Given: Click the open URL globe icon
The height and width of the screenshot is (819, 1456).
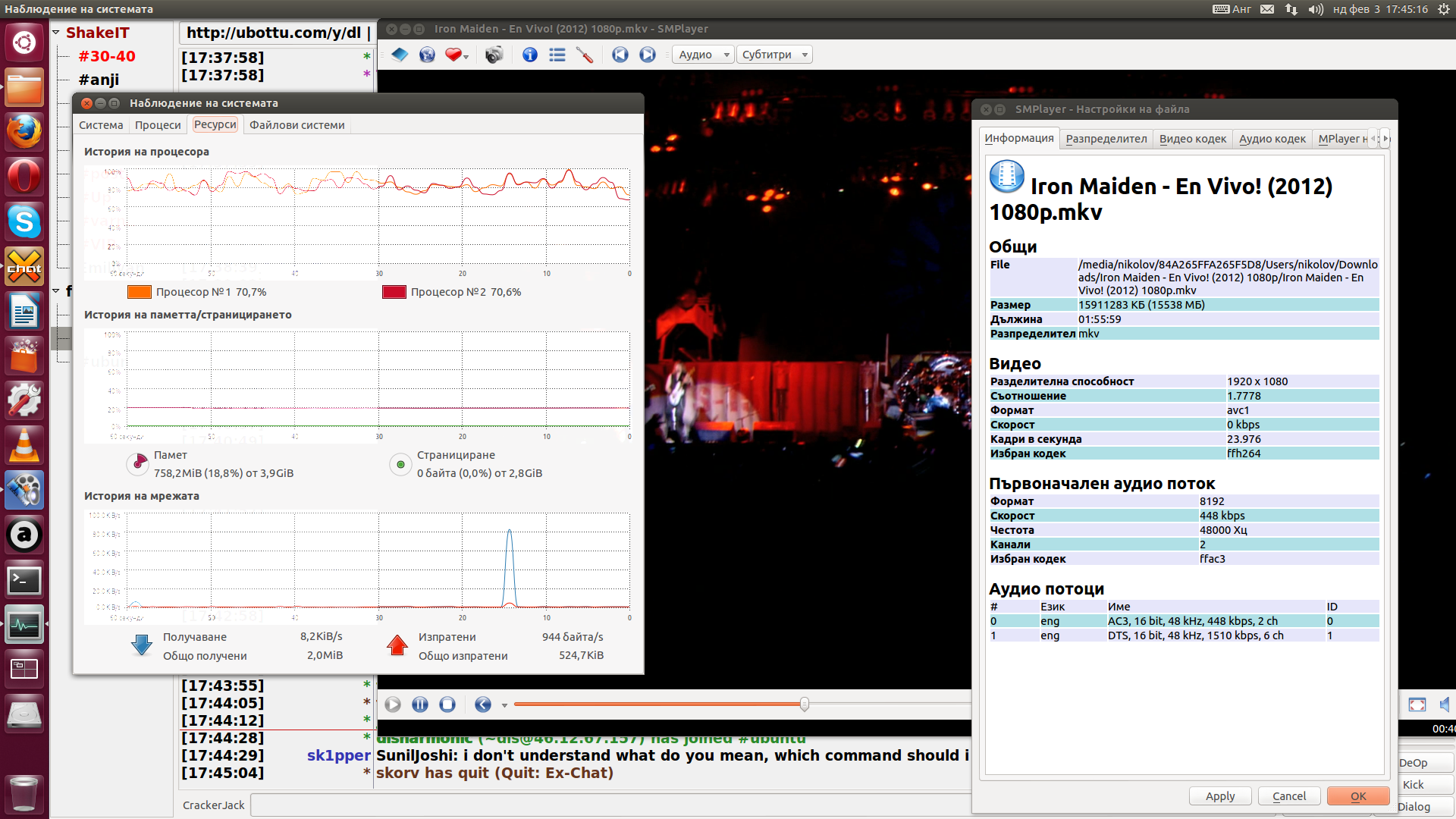Looking at the screenshot, I should 427,55.
